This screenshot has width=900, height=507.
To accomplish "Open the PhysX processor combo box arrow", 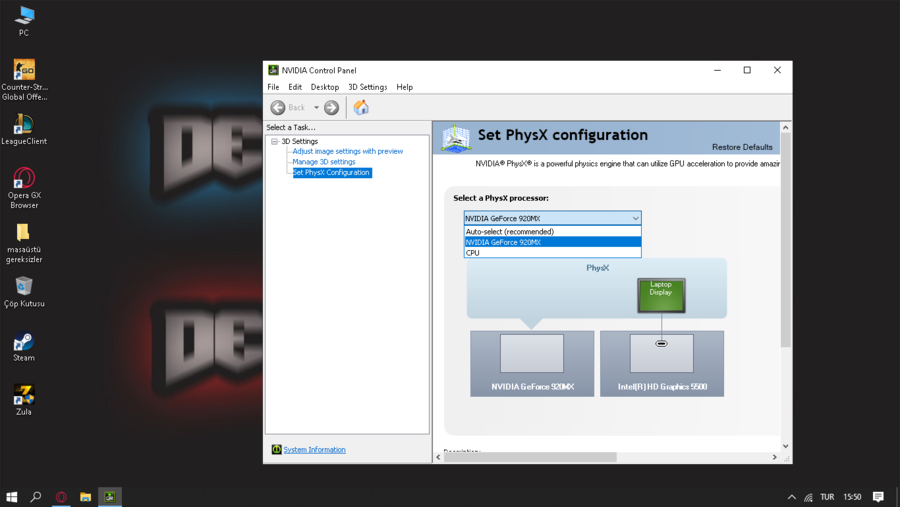I will [x=635, y=218].
